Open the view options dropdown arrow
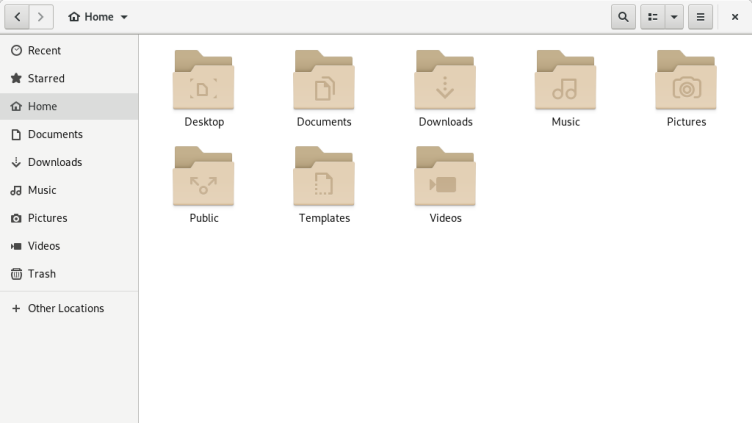The height and width of the screenshot is (423, 752). pos(675,17)
